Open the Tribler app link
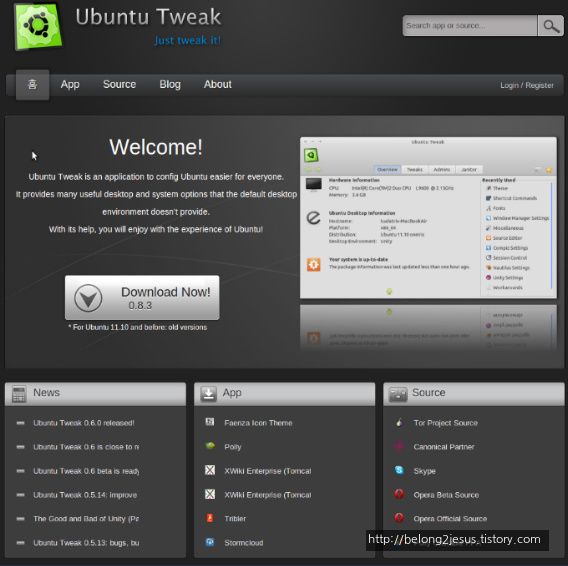This screenshot has width=568, height=566. 235,519
